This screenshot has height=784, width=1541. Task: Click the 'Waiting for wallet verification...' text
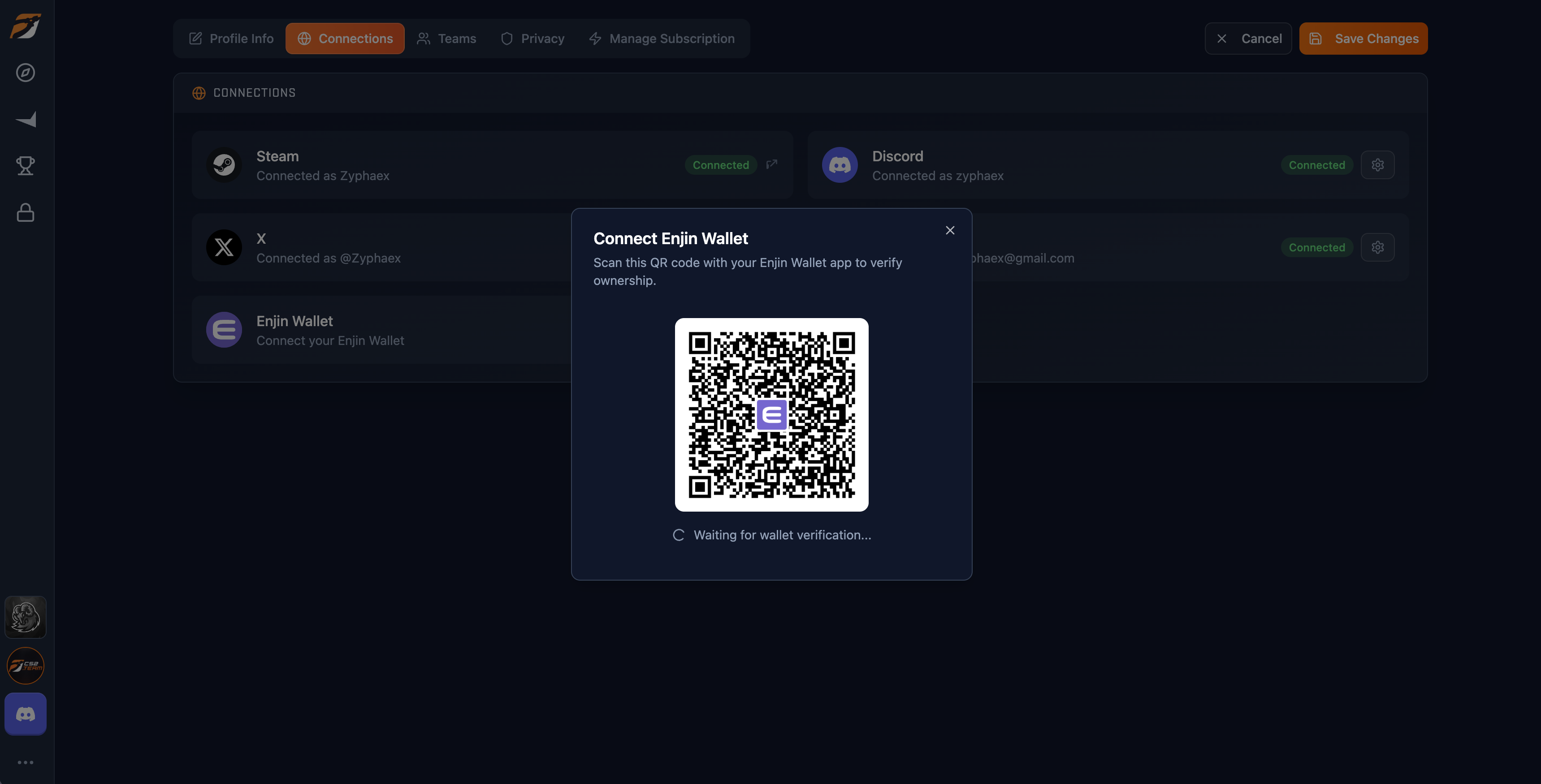click(x=783, y=535)
